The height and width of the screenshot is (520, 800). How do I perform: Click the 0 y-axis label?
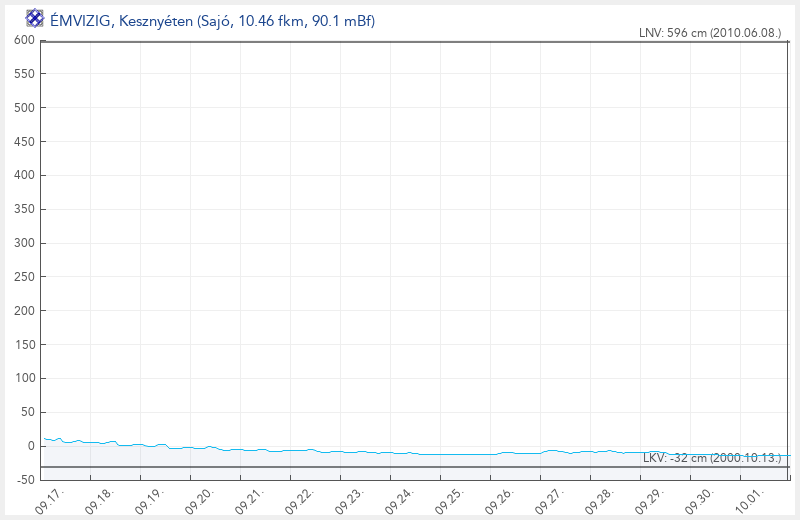coord(31,446)
